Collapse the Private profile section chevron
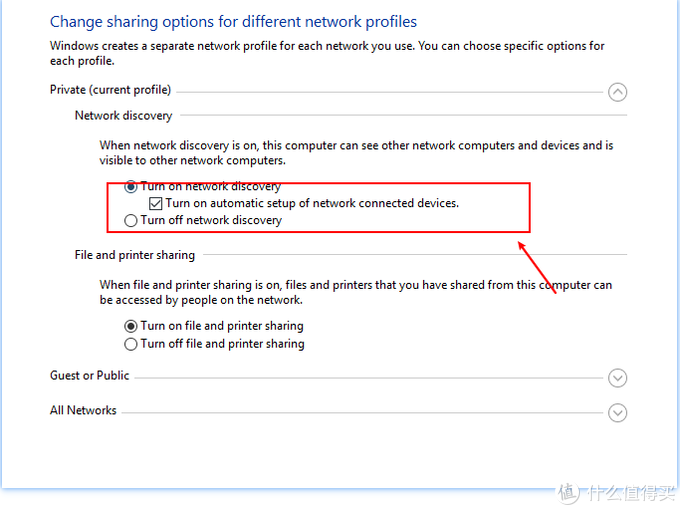 617,92
